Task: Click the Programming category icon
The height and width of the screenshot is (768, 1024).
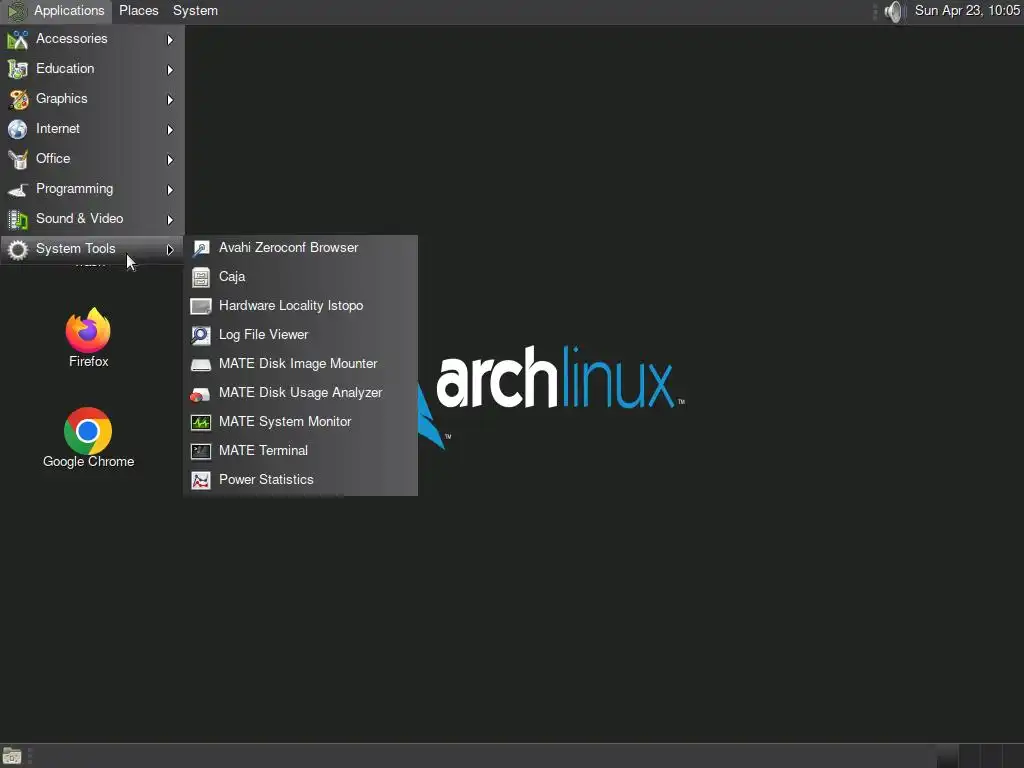Action: click(18, 189)
